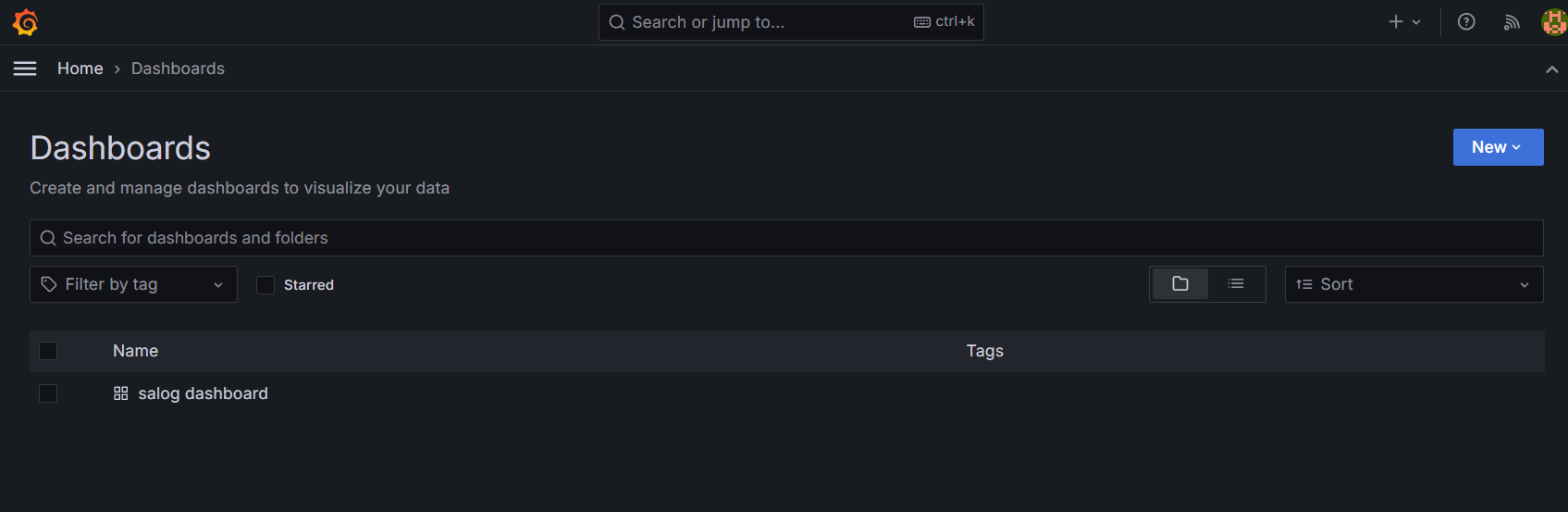Switch to folder view icon
Viewport: 1568px width, 512px height.
tap(1179, 284)
